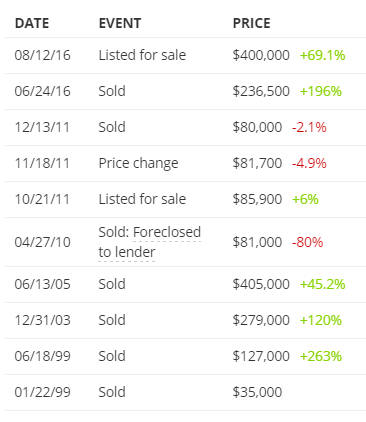The image size is (366, 422).
Task: Click the +69.1% change value
Action: pos(322,55)
